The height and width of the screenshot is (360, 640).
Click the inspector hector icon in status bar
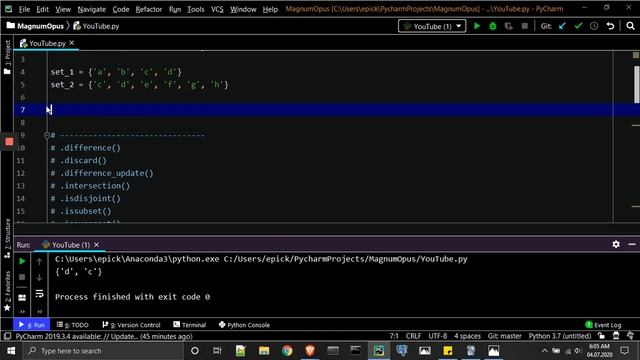pyautogui.click(x=616, y=336)
